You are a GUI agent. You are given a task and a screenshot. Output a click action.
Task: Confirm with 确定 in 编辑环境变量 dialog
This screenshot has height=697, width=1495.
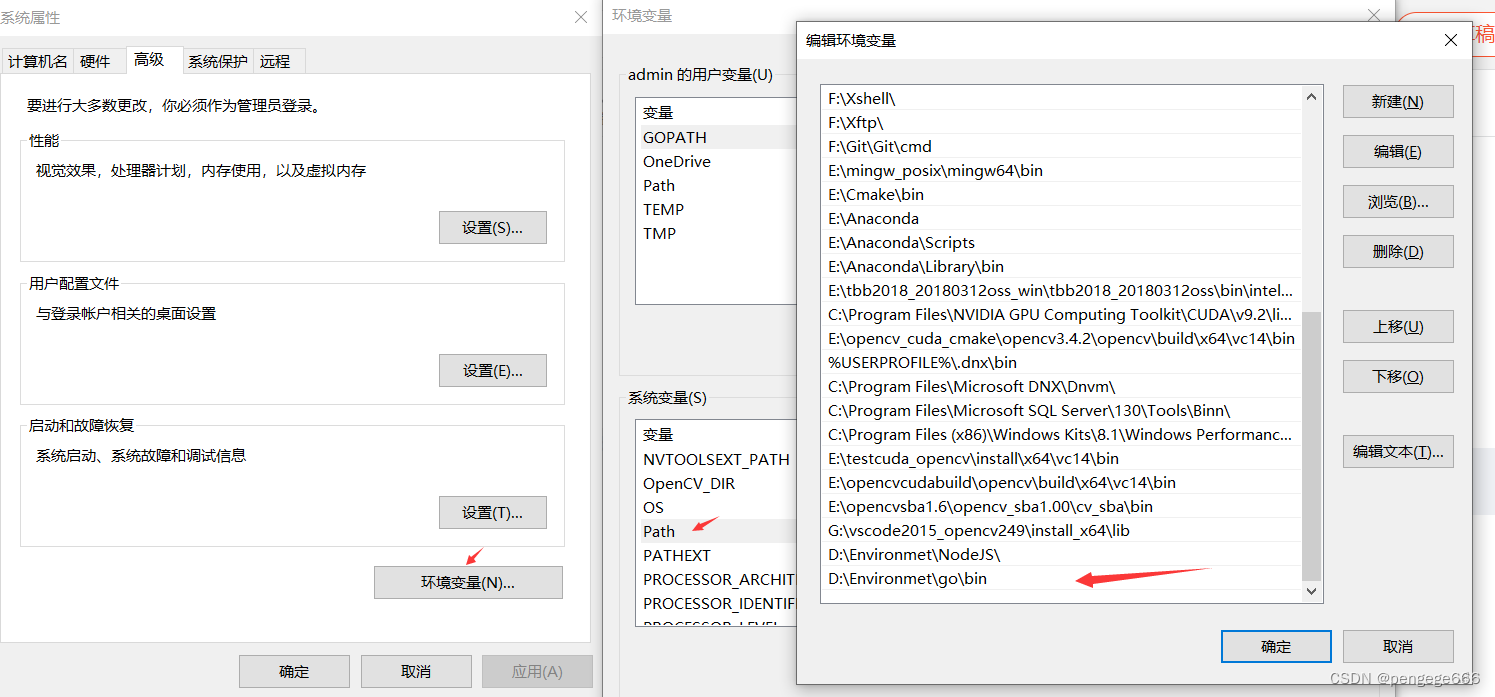(1276, 646)
